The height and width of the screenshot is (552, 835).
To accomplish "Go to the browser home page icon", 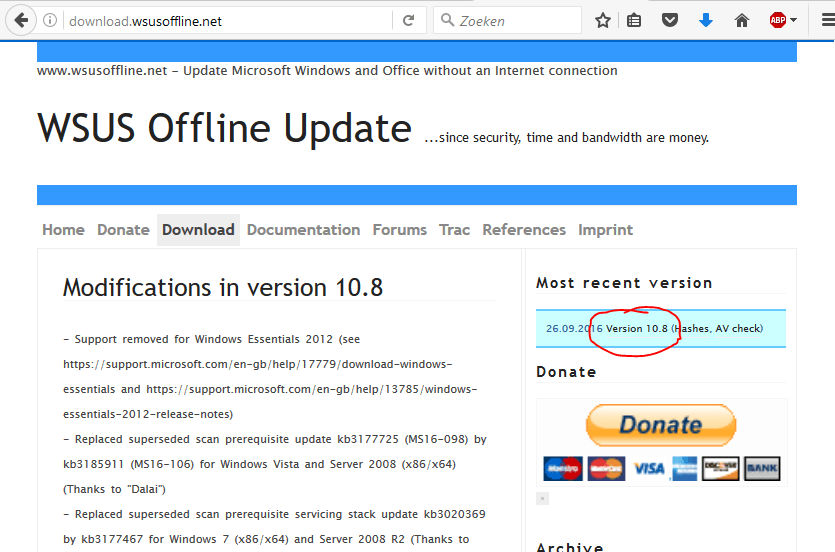I will 742,21.
